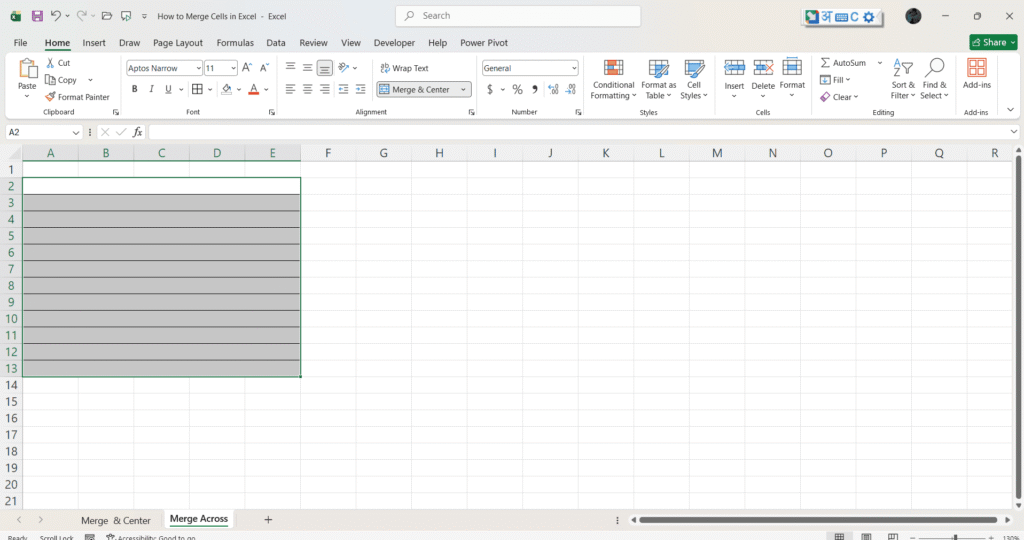1024x540 pixels.
Task: Click Format as Table icon
Action: [658, 69]
